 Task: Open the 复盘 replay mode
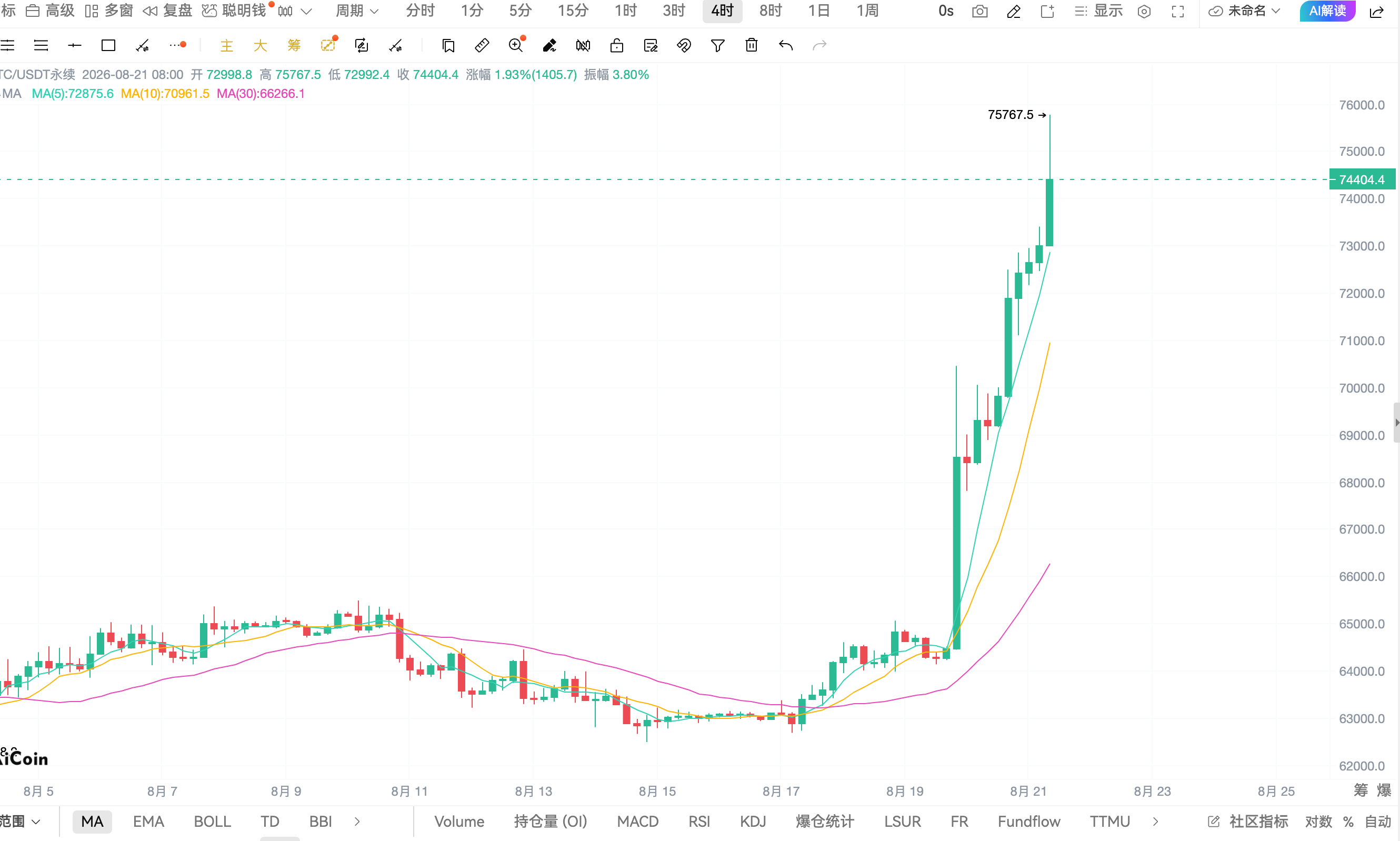coord(168,12)
